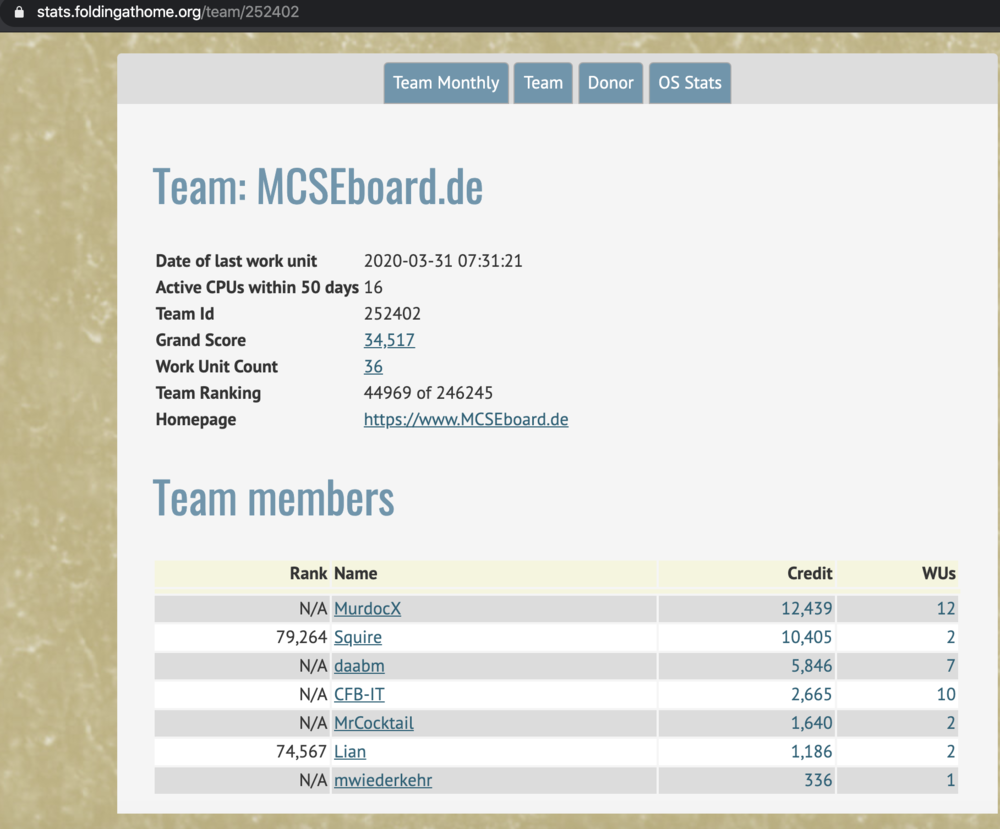Visit the MCSEboard.de homepage link
The height and width of the screenshot is (829, 1000).
(466, 420)
